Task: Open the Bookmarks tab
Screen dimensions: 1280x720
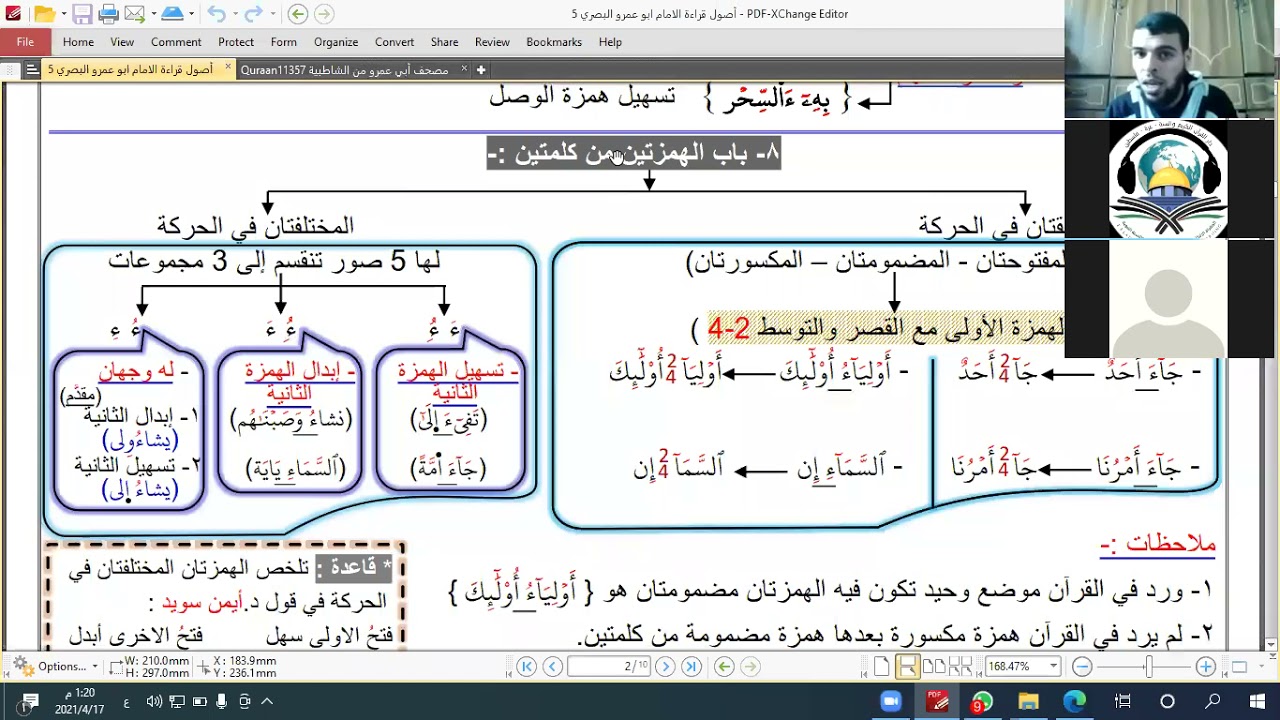Action: click(x=554, y=42)
